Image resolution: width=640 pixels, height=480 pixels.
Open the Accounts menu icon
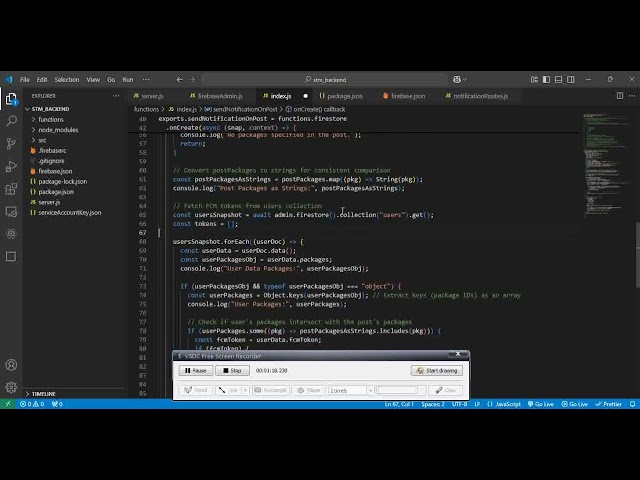11,364
